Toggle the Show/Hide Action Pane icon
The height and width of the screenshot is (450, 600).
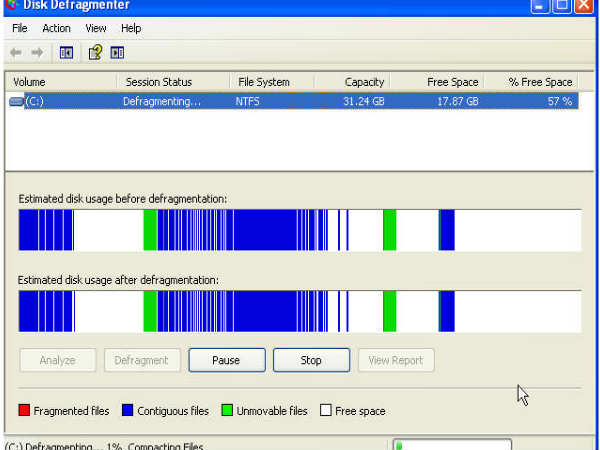(x=117, y=52)
